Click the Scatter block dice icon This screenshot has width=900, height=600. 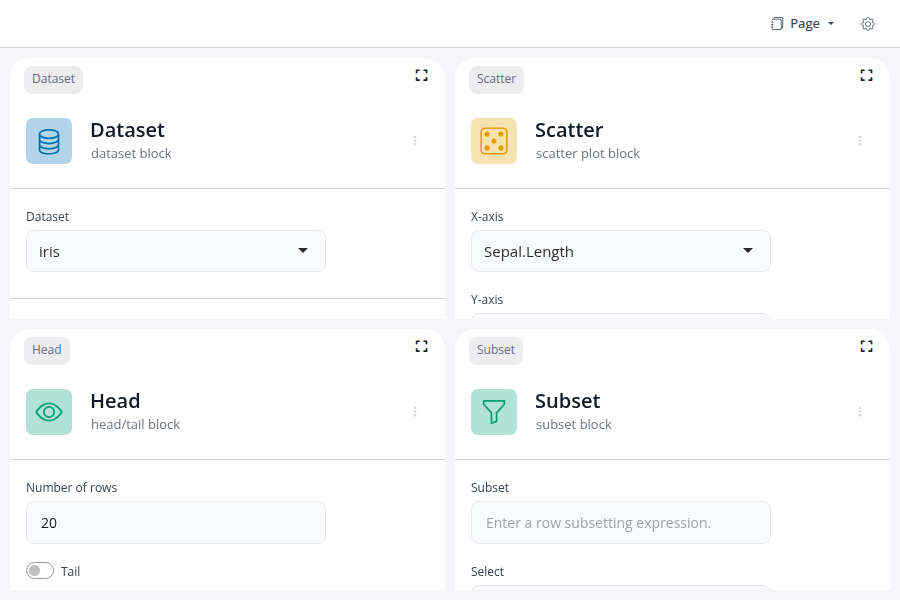(494, 141)
